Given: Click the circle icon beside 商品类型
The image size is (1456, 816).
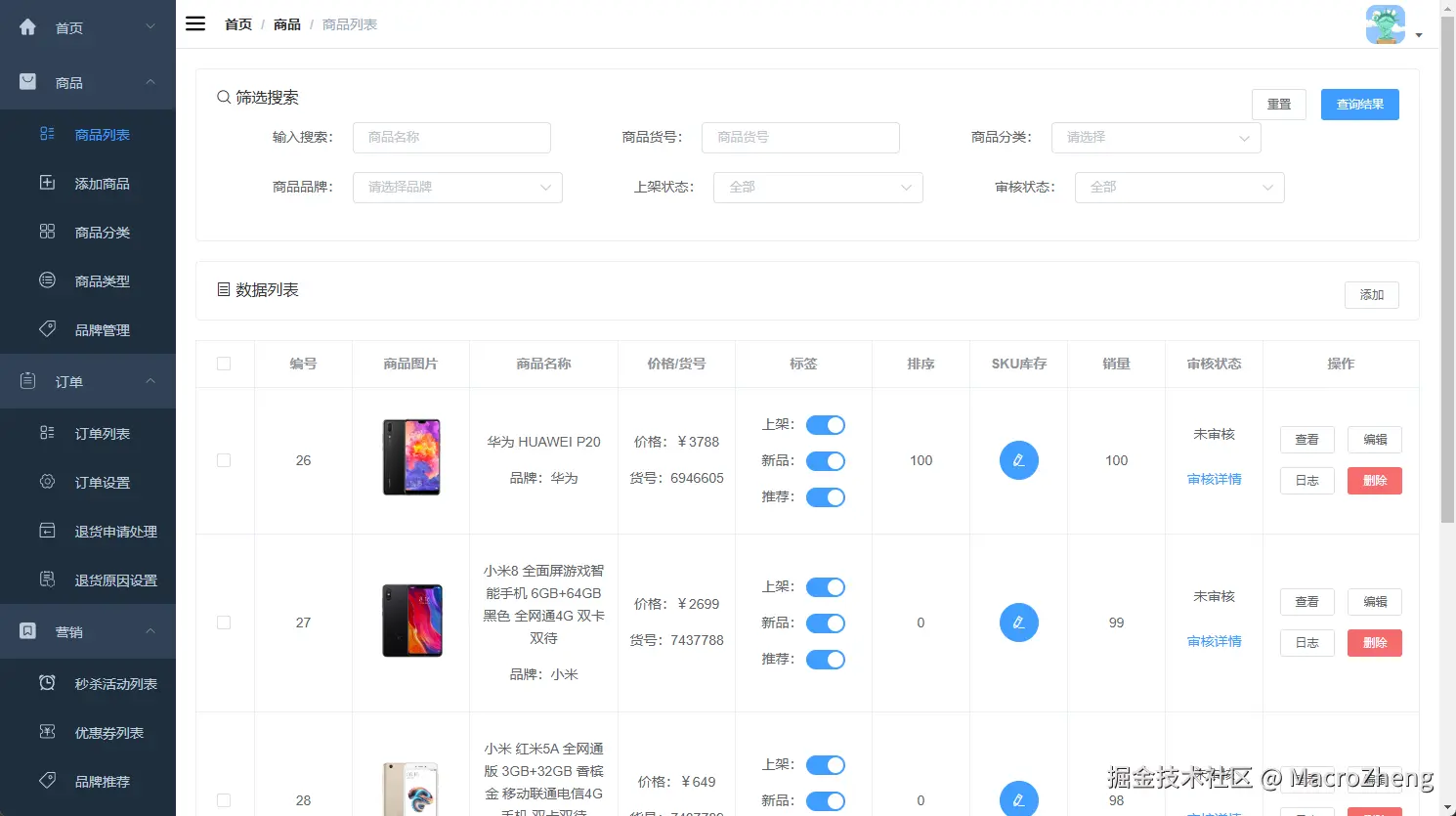Looking at the screenshot, I should pos(47,280).
